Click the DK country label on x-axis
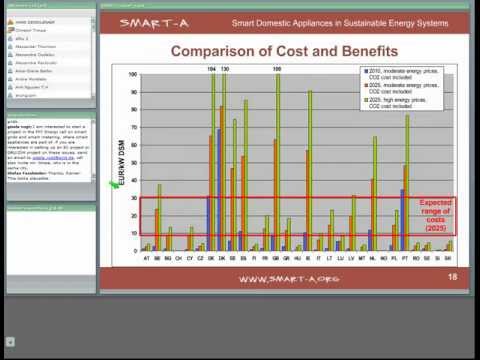The height and width of the screenshot is (360, 480). coord(222,258)
